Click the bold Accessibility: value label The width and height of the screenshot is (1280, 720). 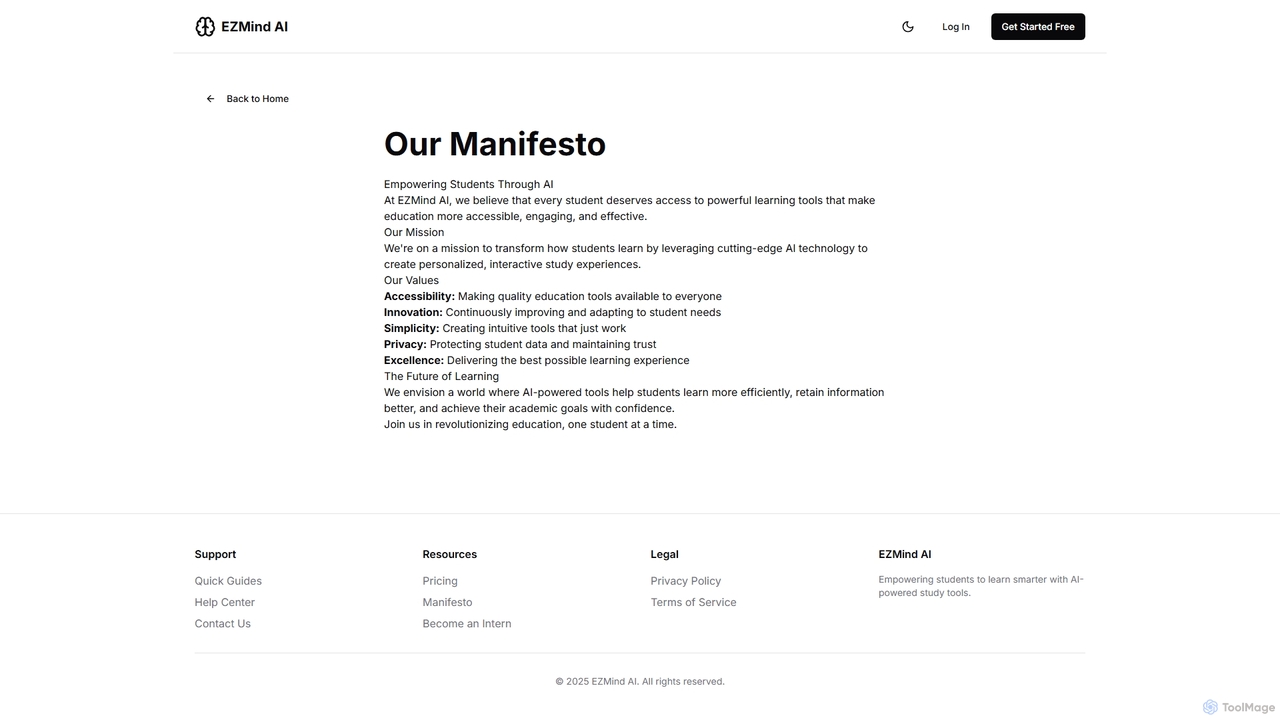[x=419, y=297]
